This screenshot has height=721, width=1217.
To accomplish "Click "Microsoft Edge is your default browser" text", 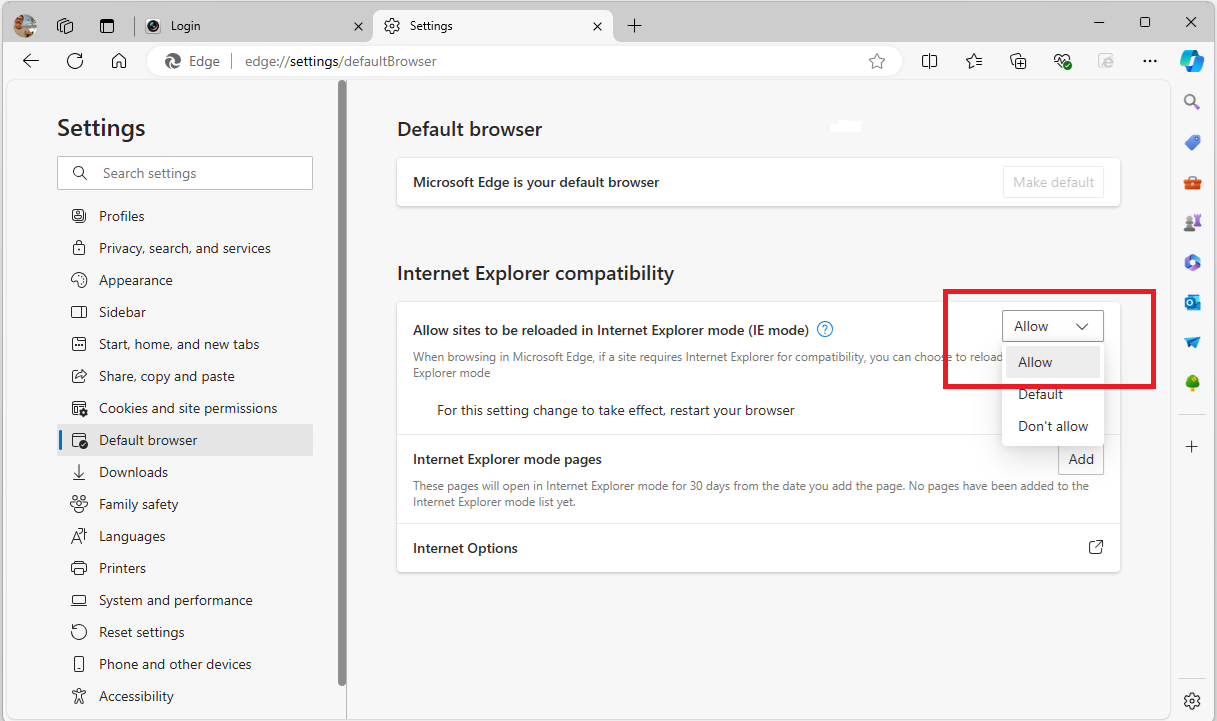I will (536, 182).
